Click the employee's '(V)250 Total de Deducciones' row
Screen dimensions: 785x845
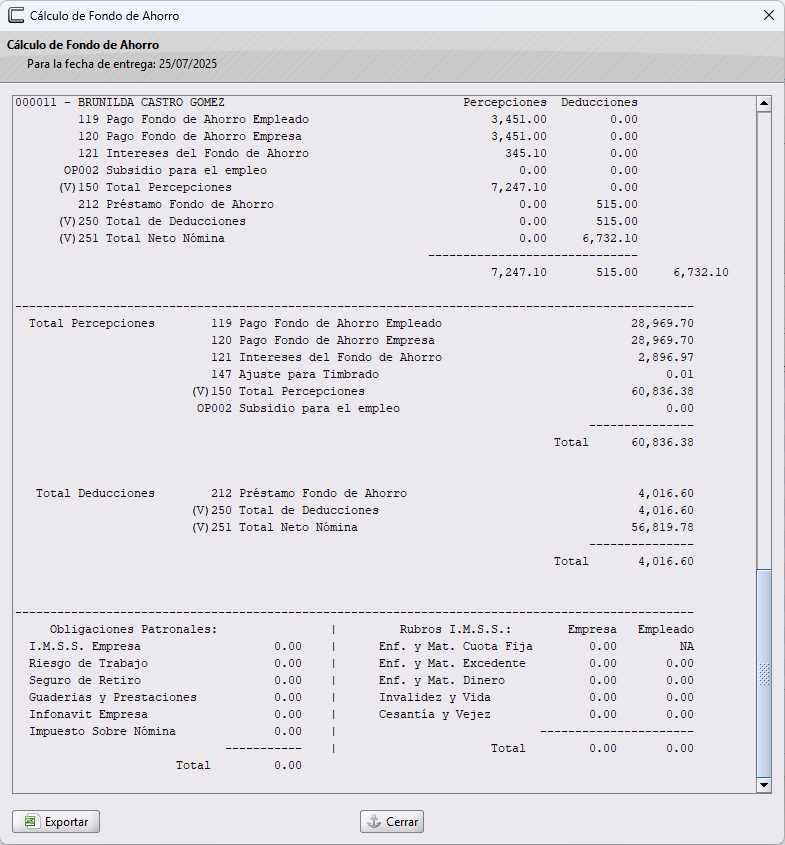click(348, 221)
